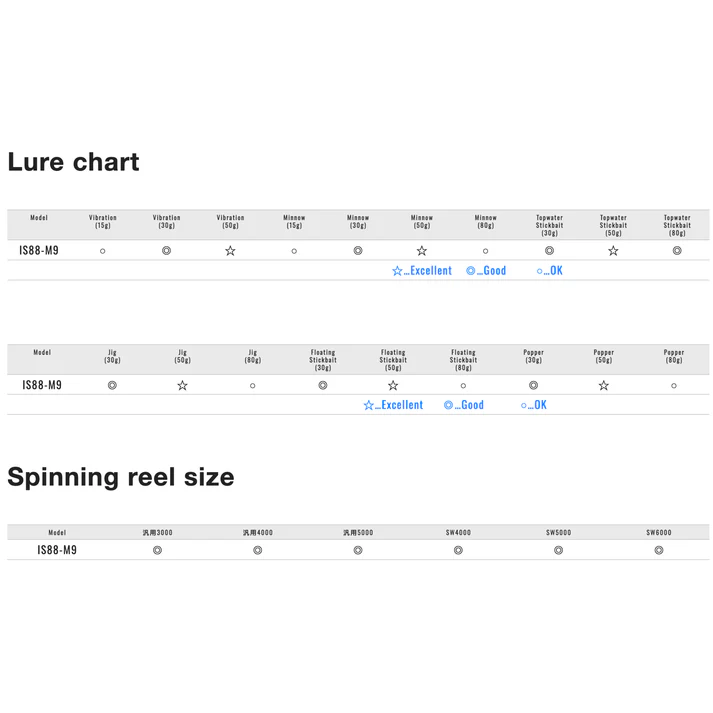Screen dimensions: 713x713
Task: Click the double circle under Vibration (30g)
Action: coord(166,251)
